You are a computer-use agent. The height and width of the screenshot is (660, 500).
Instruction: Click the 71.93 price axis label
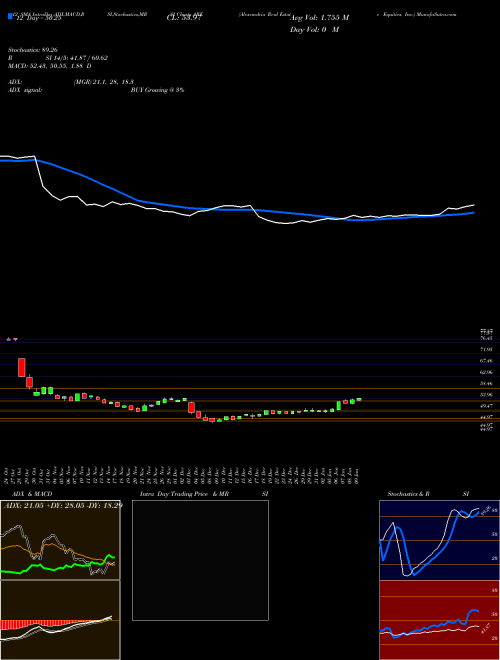(487, 349)
